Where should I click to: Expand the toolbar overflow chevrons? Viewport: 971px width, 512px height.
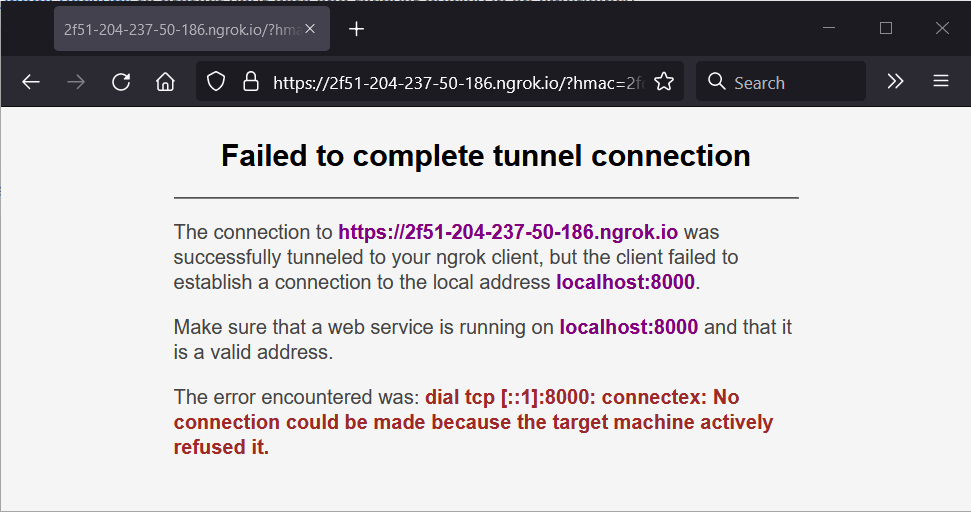895,83
